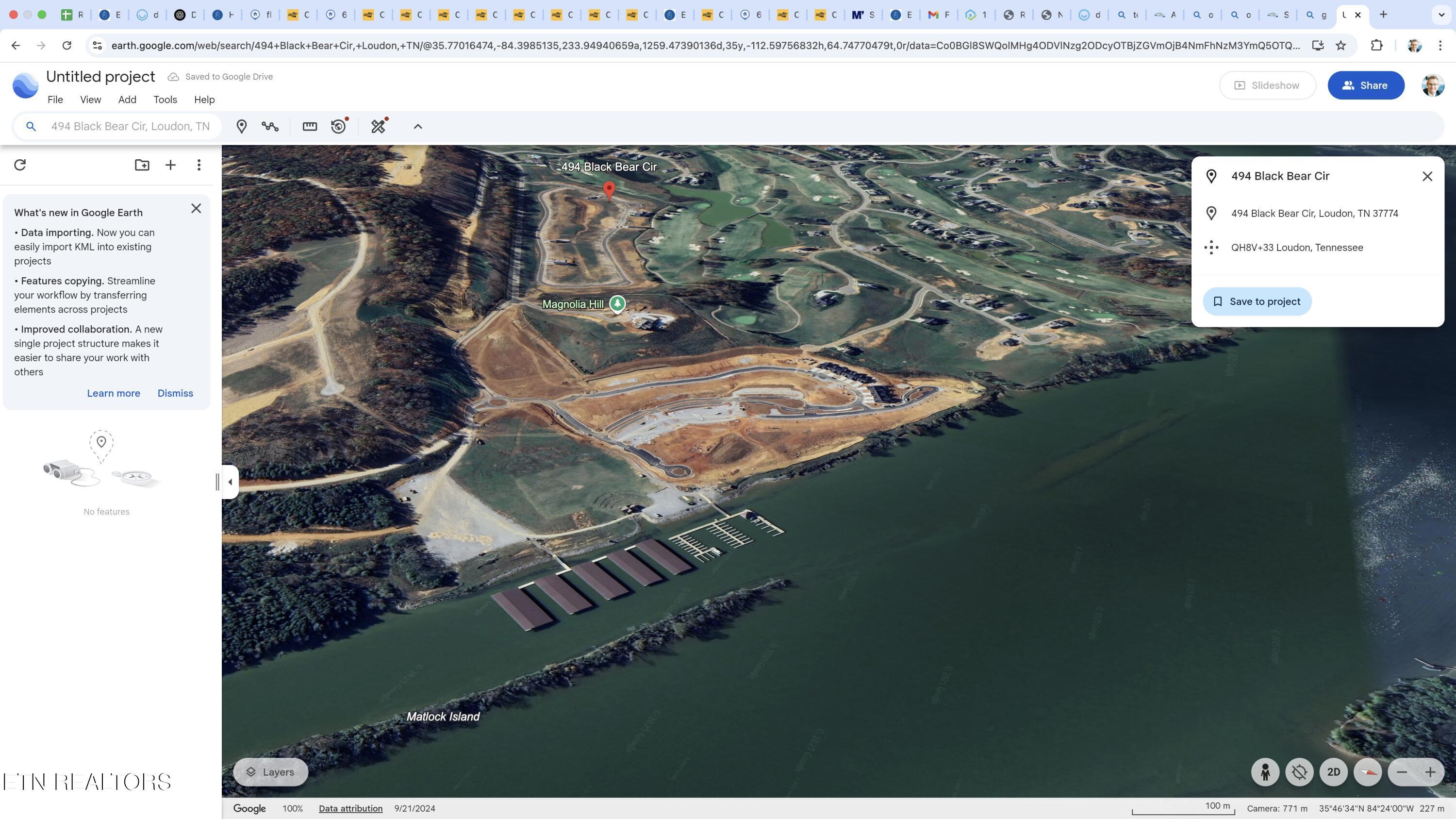Open the Layers button
1456x819 pixels.
coord(271,772)
